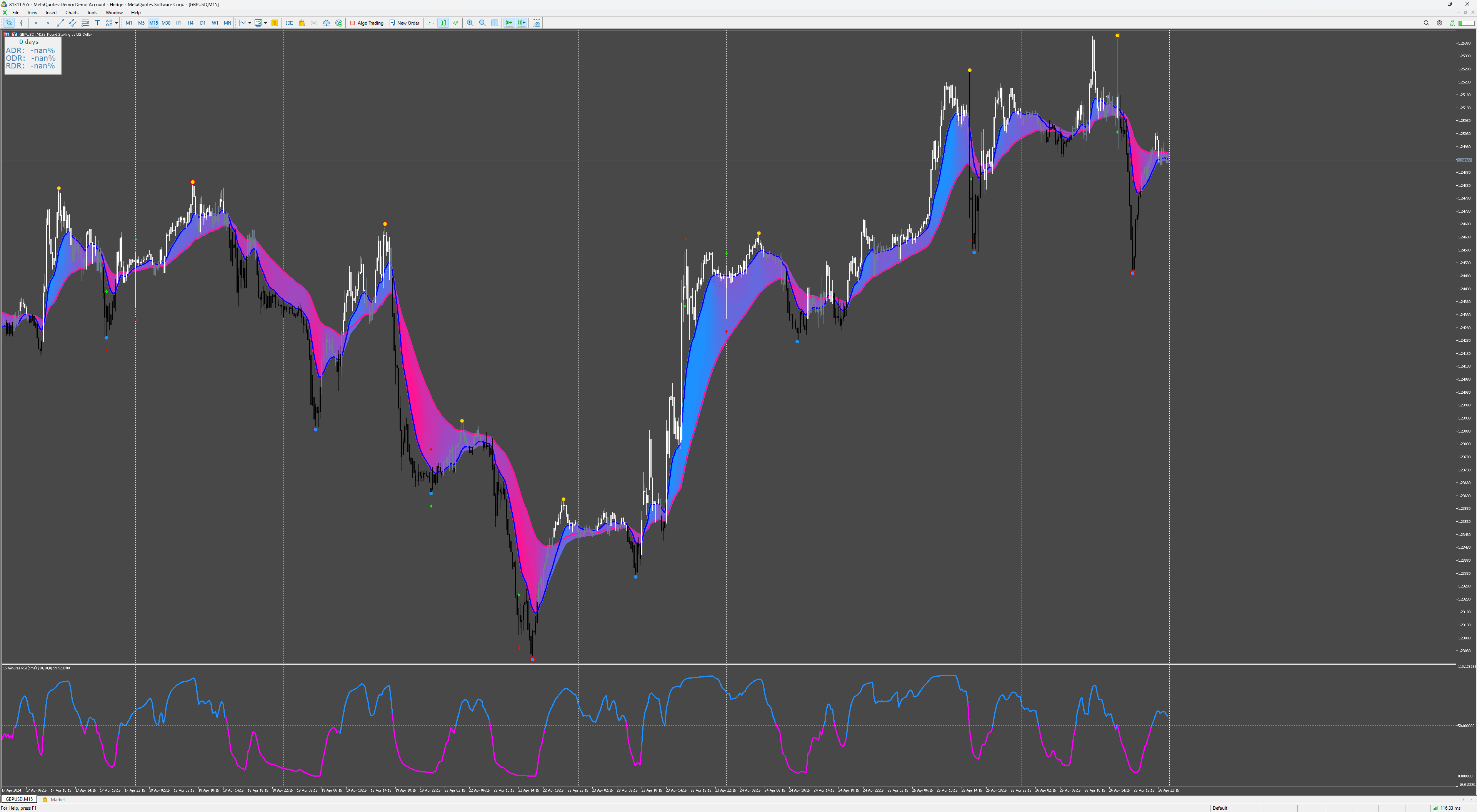Toggle chart auto scroll
This screenshot has width=1477, height=812.
508,23
